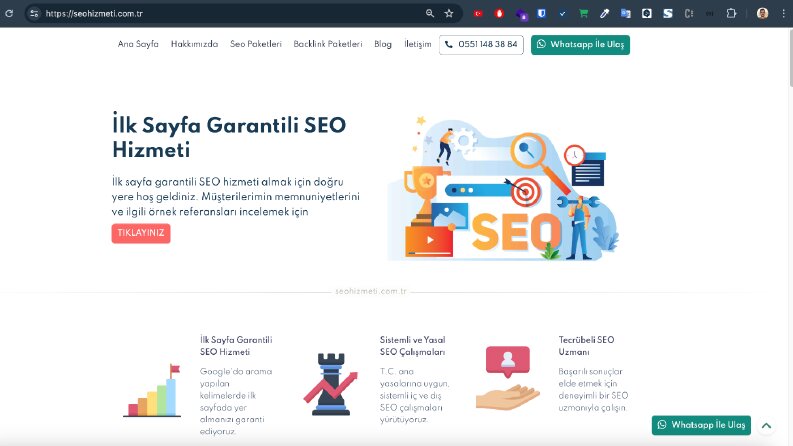Open the Google Translate extension icon
793x446 pixels.
626,14
